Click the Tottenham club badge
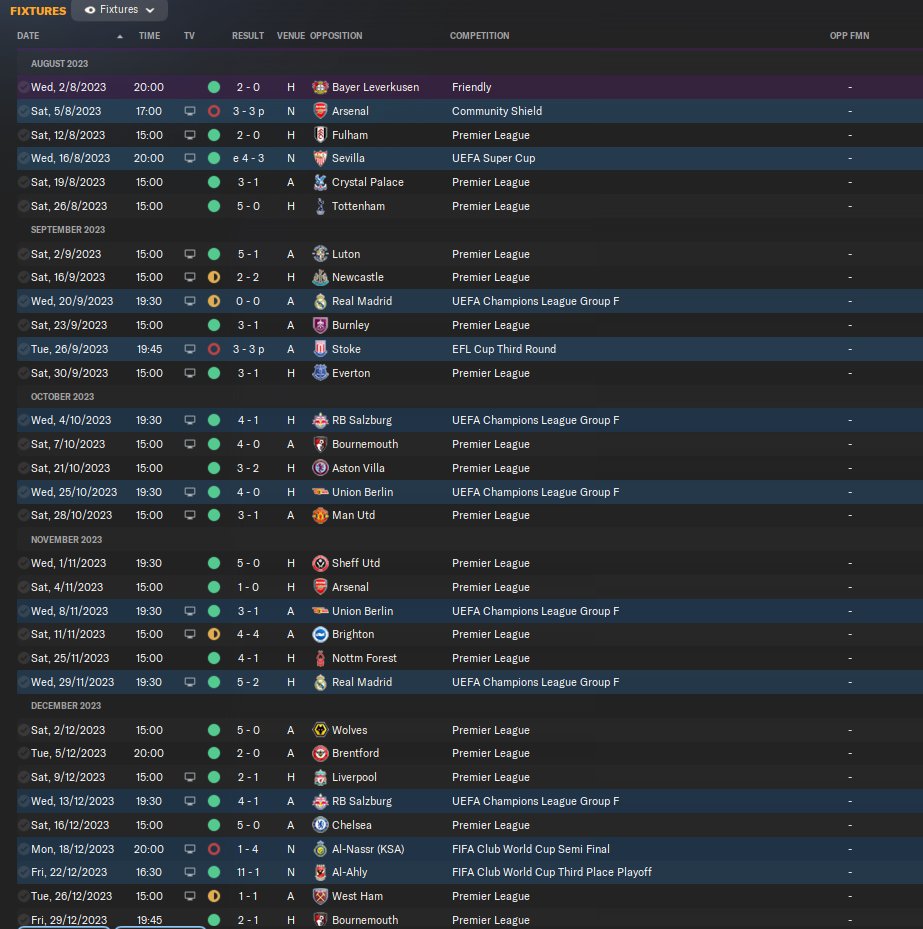Screen dimensions: 923x929 pos(320,206)
